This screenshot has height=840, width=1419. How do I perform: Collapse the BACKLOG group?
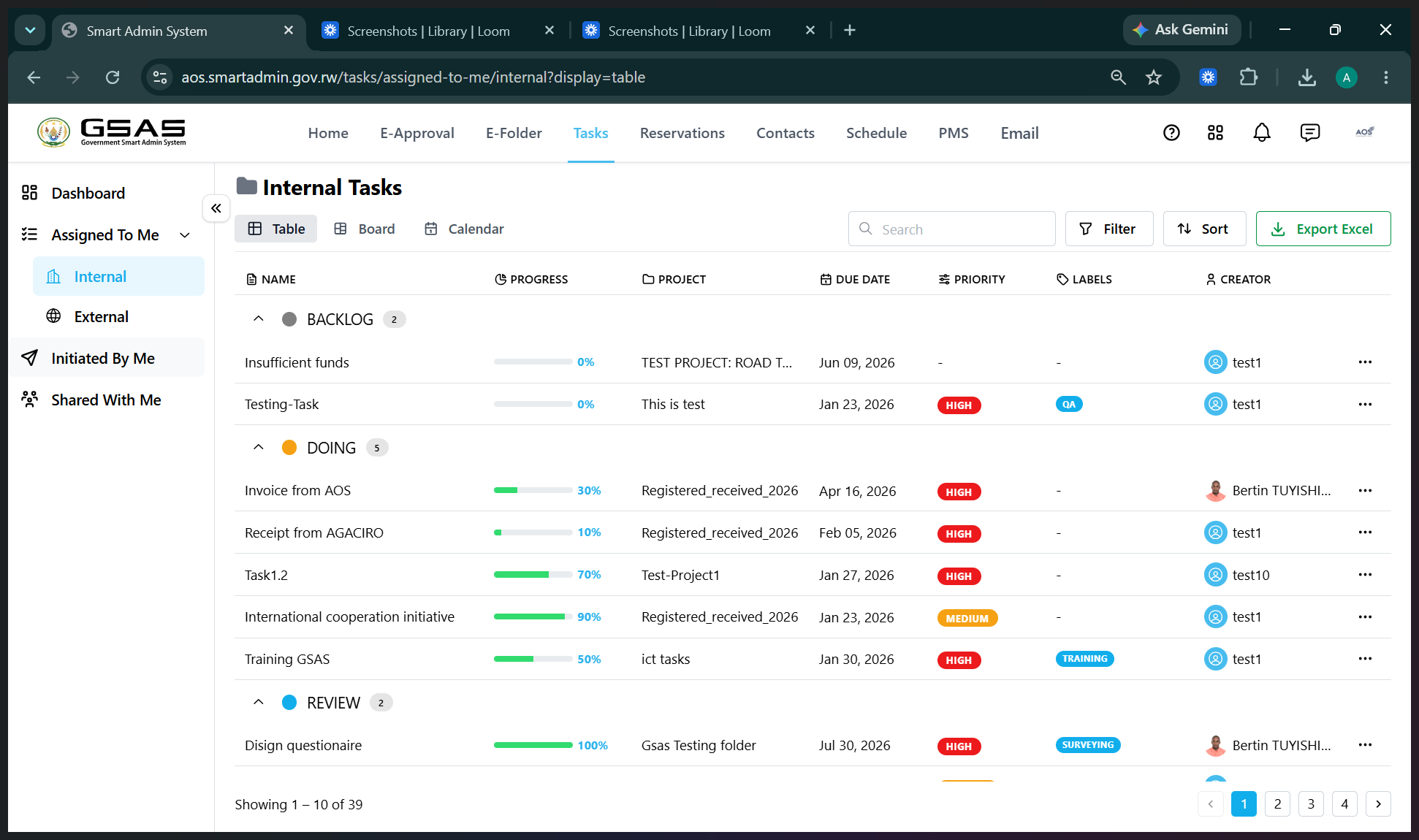coord(258,318)
